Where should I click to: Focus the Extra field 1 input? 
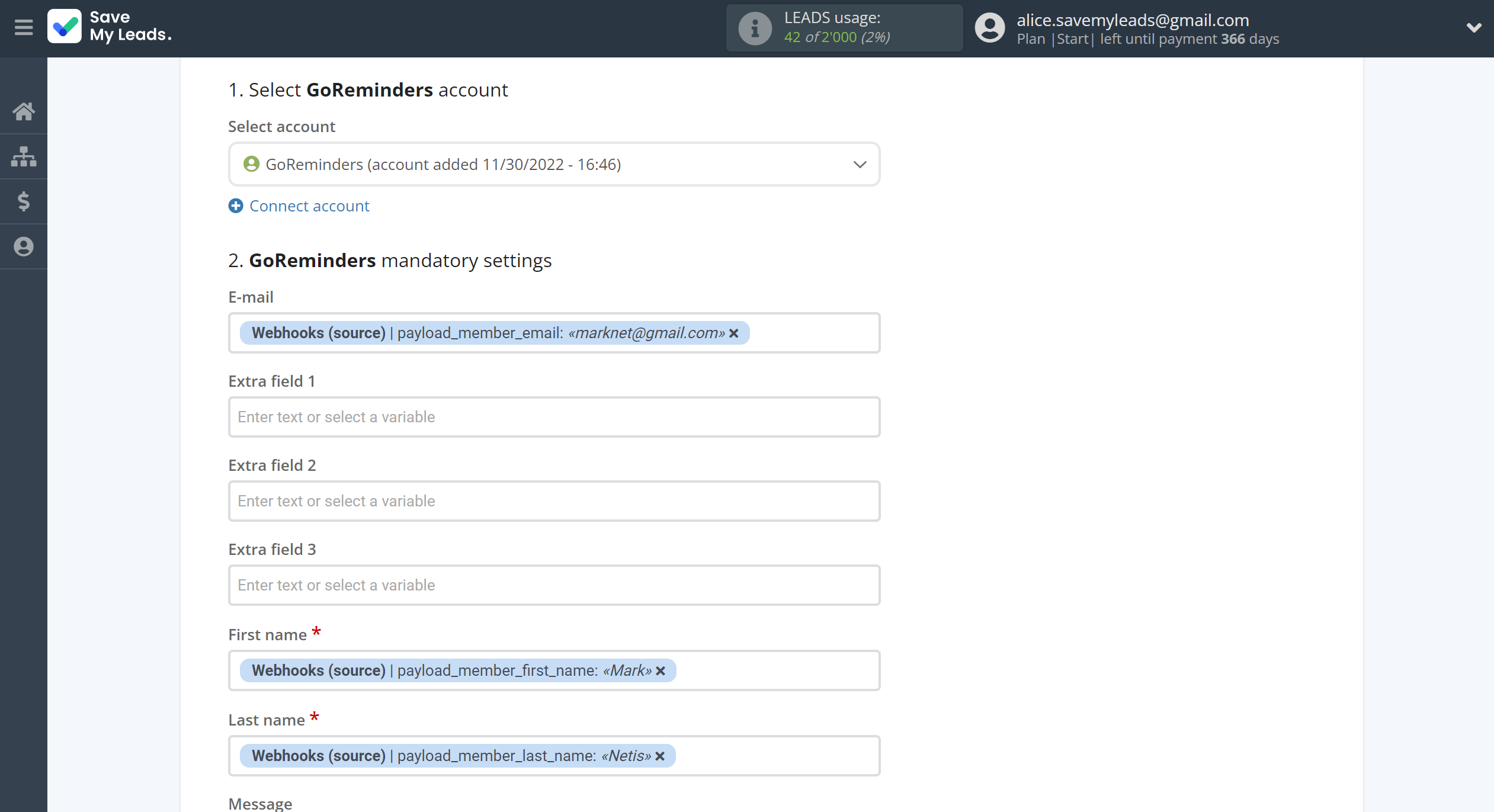coord(554,417)
